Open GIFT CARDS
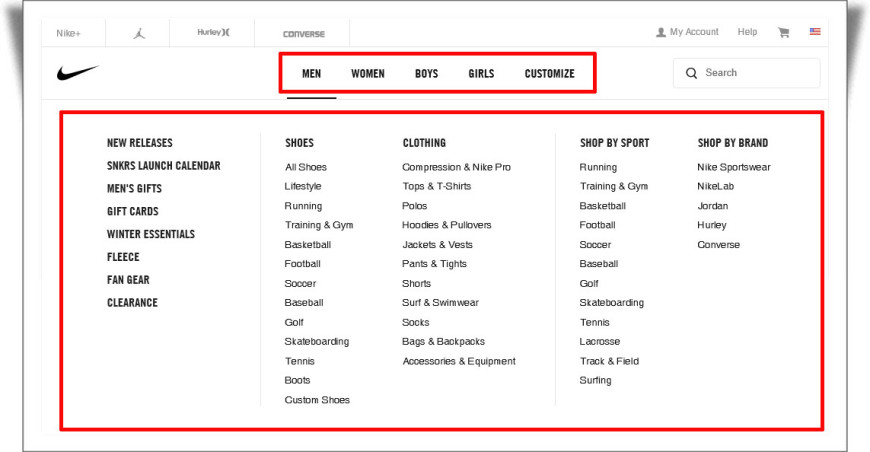 coord(133,211)
